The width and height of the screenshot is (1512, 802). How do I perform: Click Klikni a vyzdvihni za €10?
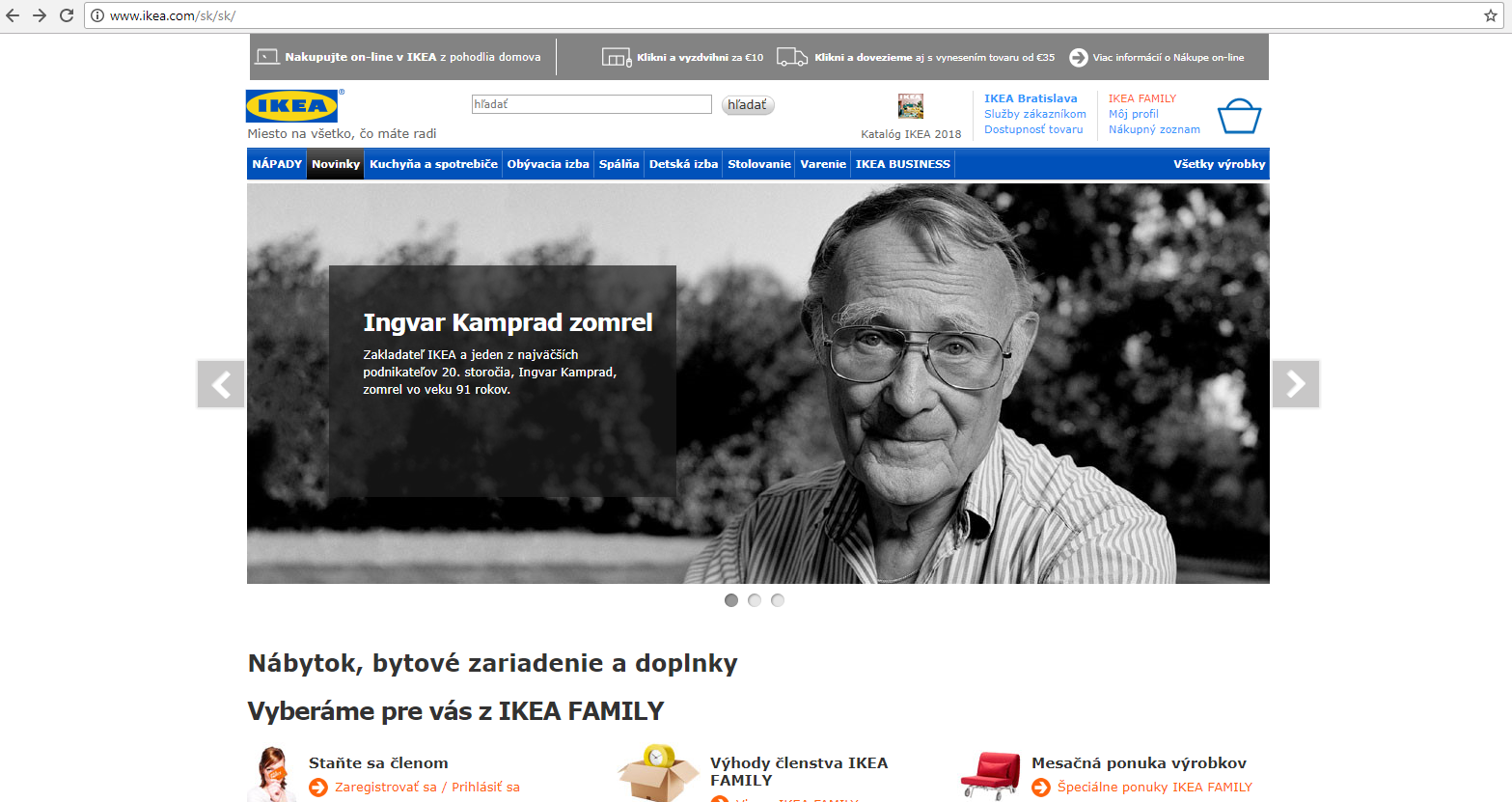700,58
